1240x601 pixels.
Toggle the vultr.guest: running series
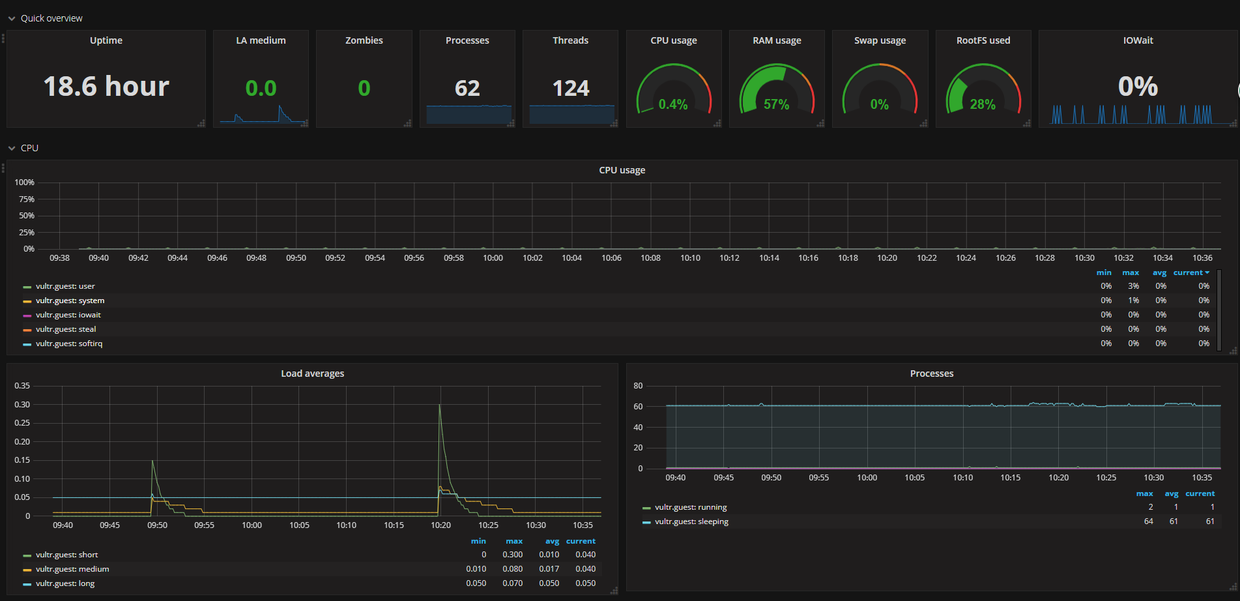[x=691, y=507]
